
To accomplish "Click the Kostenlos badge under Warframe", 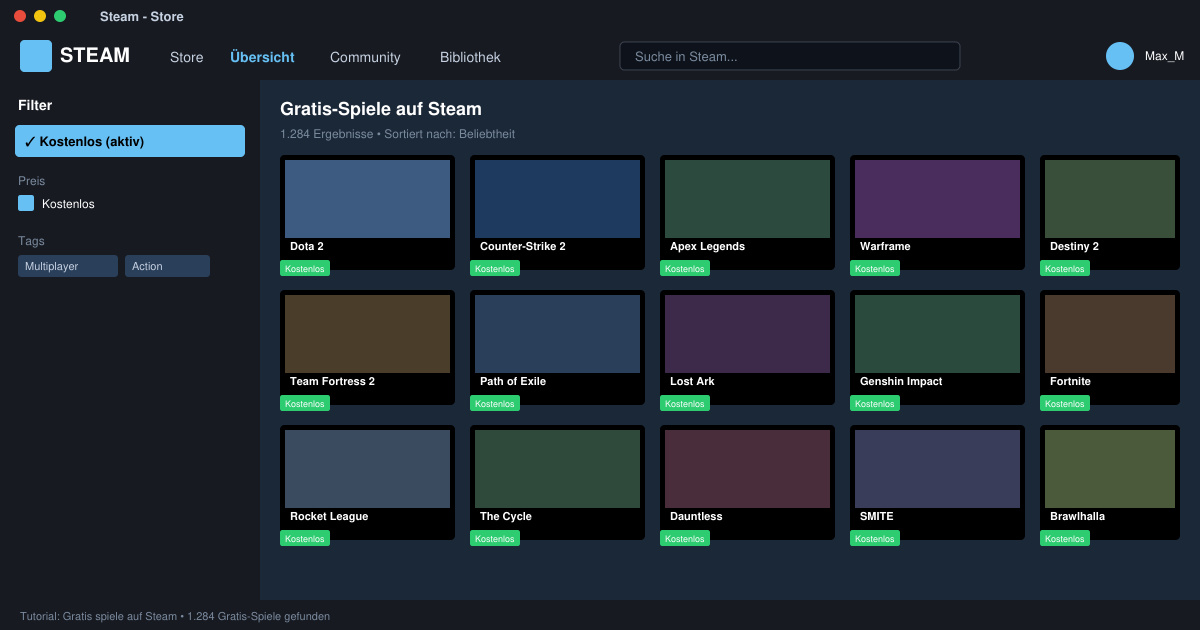I will tap(875, 268).
